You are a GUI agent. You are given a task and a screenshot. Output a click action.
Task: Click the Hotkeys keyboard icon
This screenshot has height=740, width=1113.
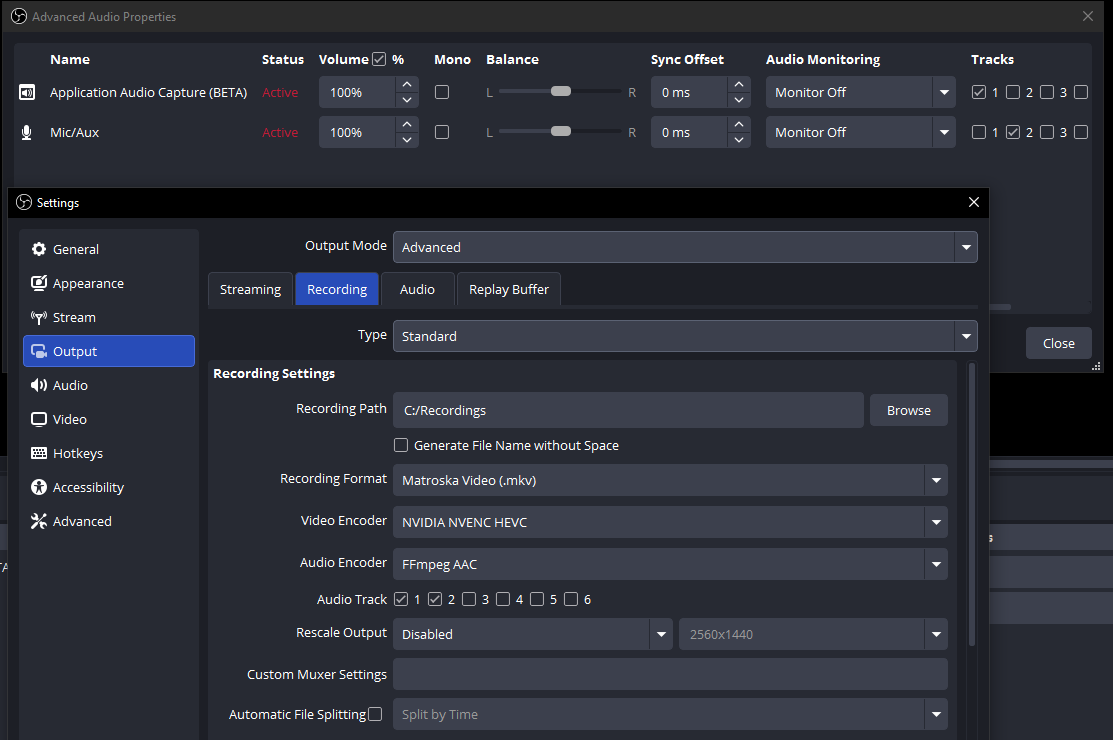tap(39, 453)
